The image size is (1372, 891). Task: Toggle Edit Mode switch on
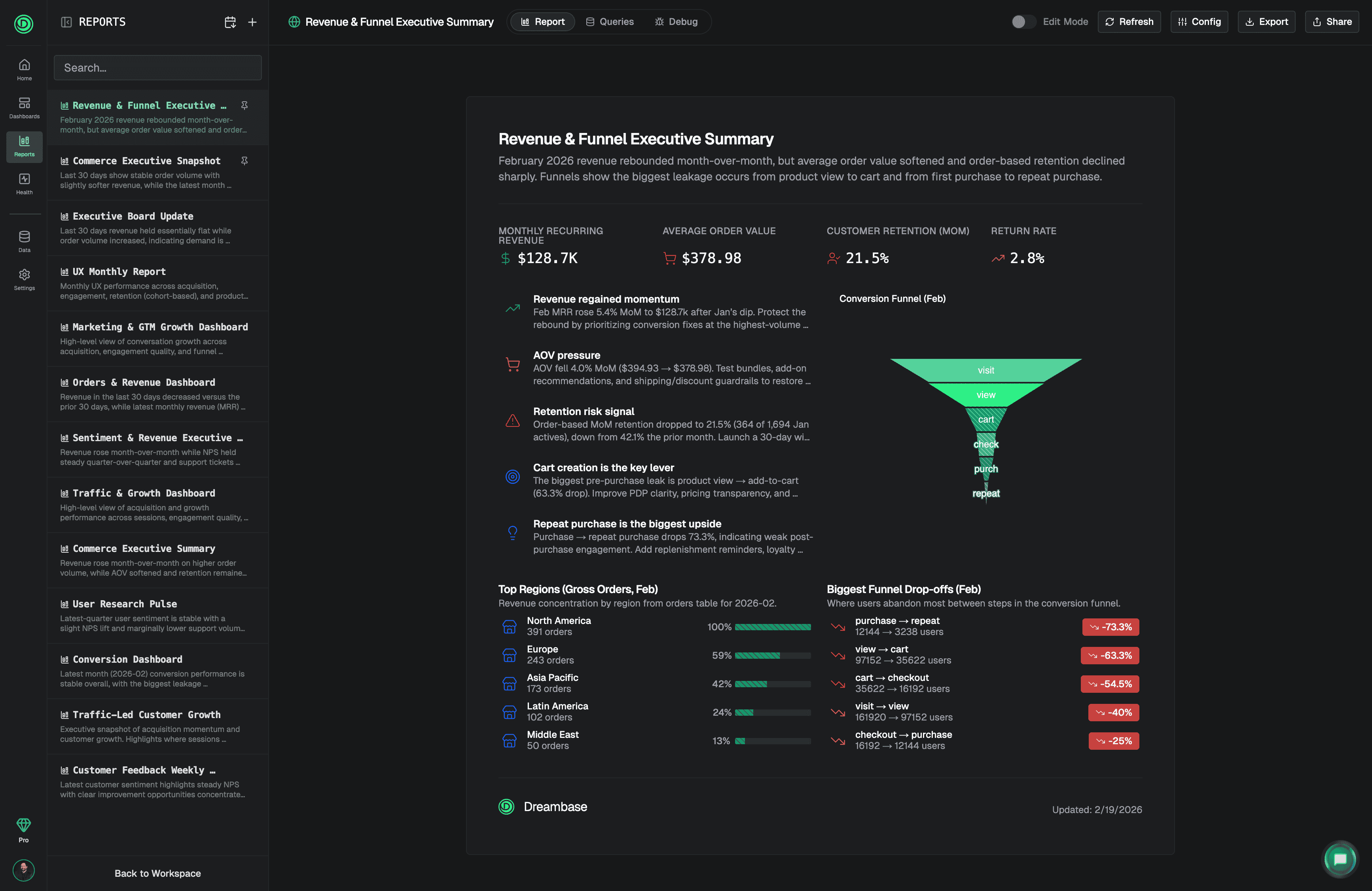(x=1022, y=22)
